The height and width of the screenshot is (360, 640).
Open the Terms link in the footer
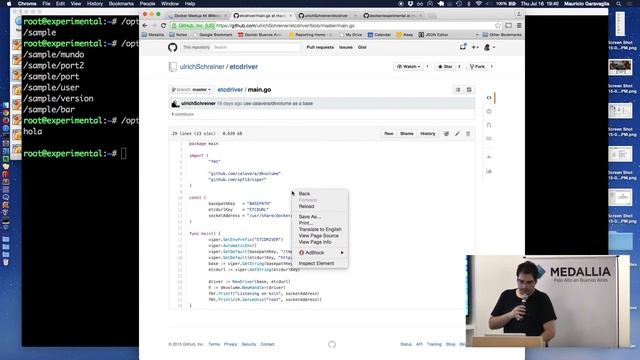[214, 344]
